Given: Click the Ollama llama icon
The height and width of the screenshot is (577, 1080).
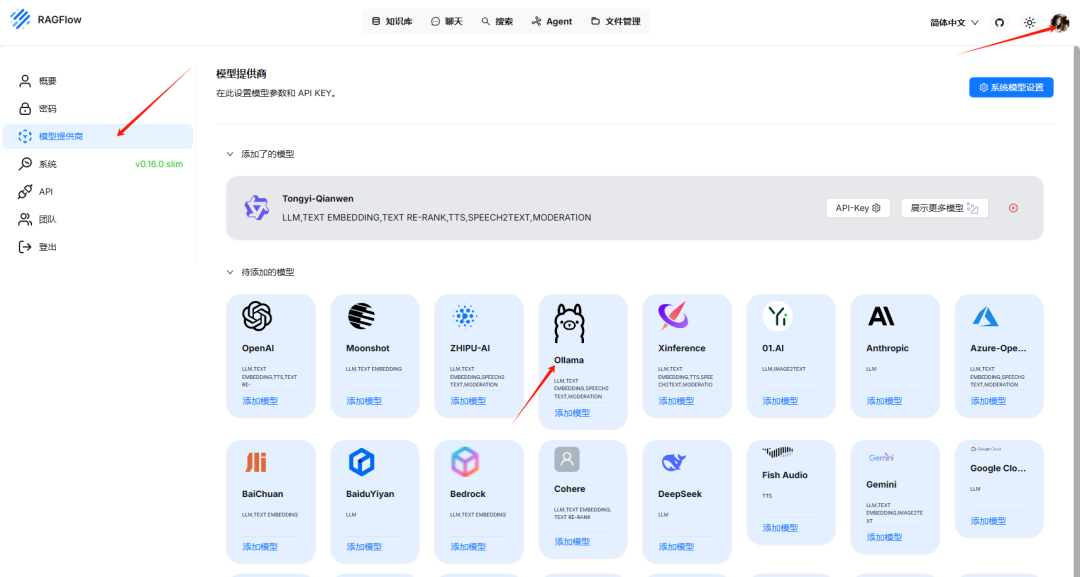Looking at the screenshot, I should tap(569, 323).
